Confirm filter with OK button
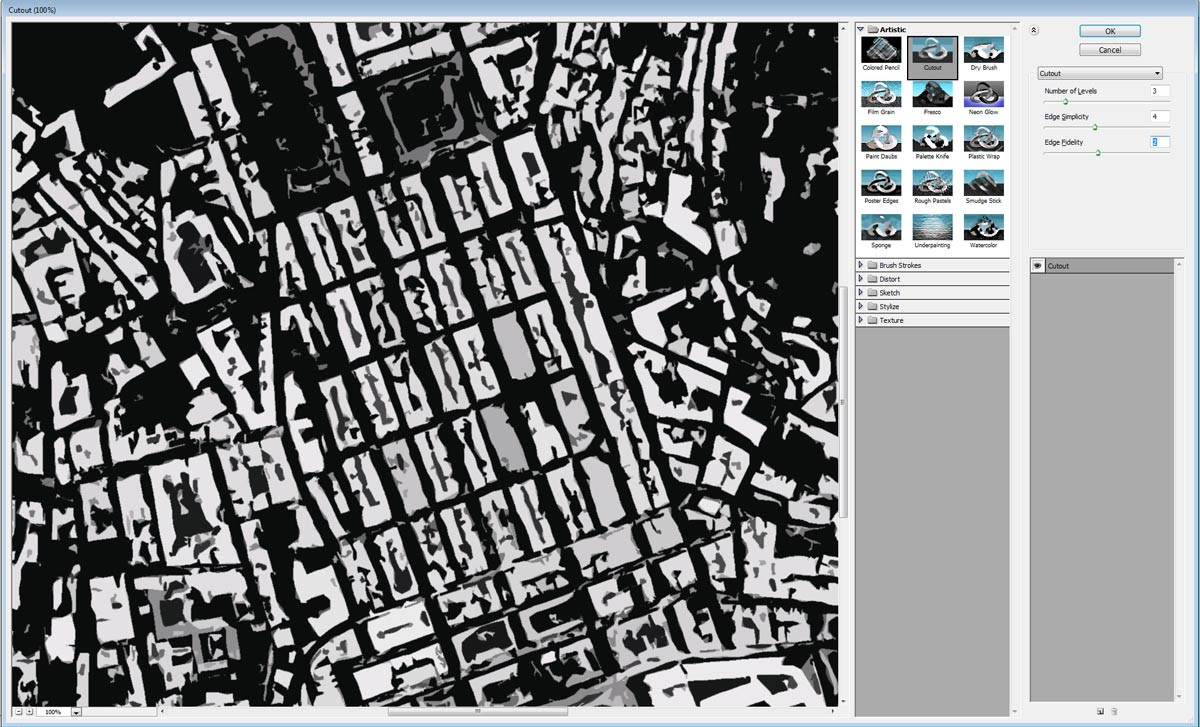 click(1109, 31)
